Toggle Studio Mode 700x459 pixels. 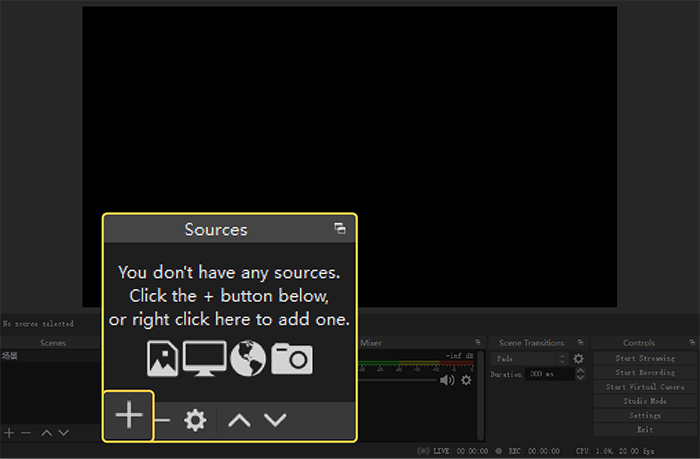(x=645, y=401)
